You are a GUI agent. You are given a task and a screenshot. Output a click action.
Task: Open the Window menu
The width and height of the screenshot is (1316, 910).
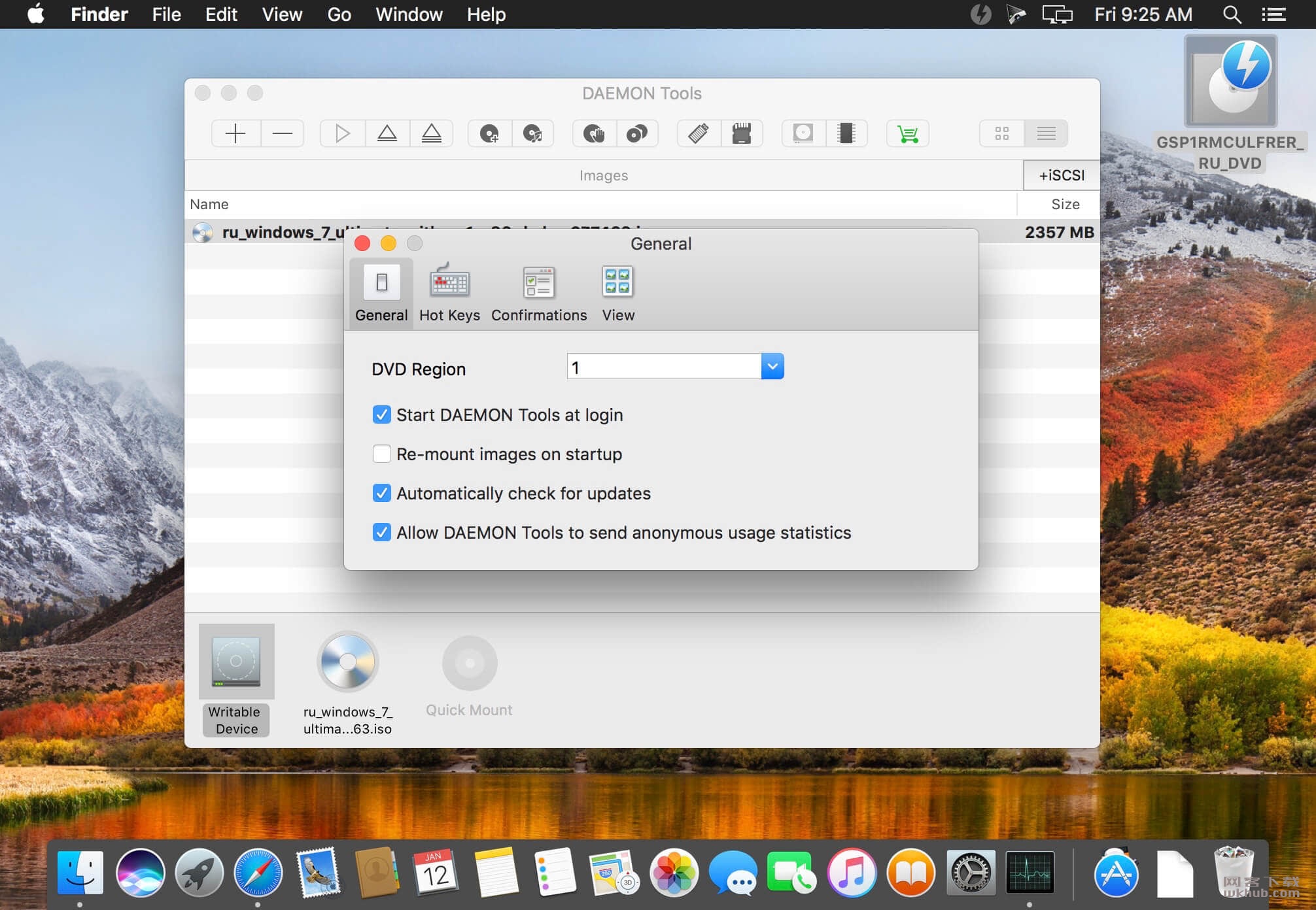pyautogui.click(x=409, y=14)
